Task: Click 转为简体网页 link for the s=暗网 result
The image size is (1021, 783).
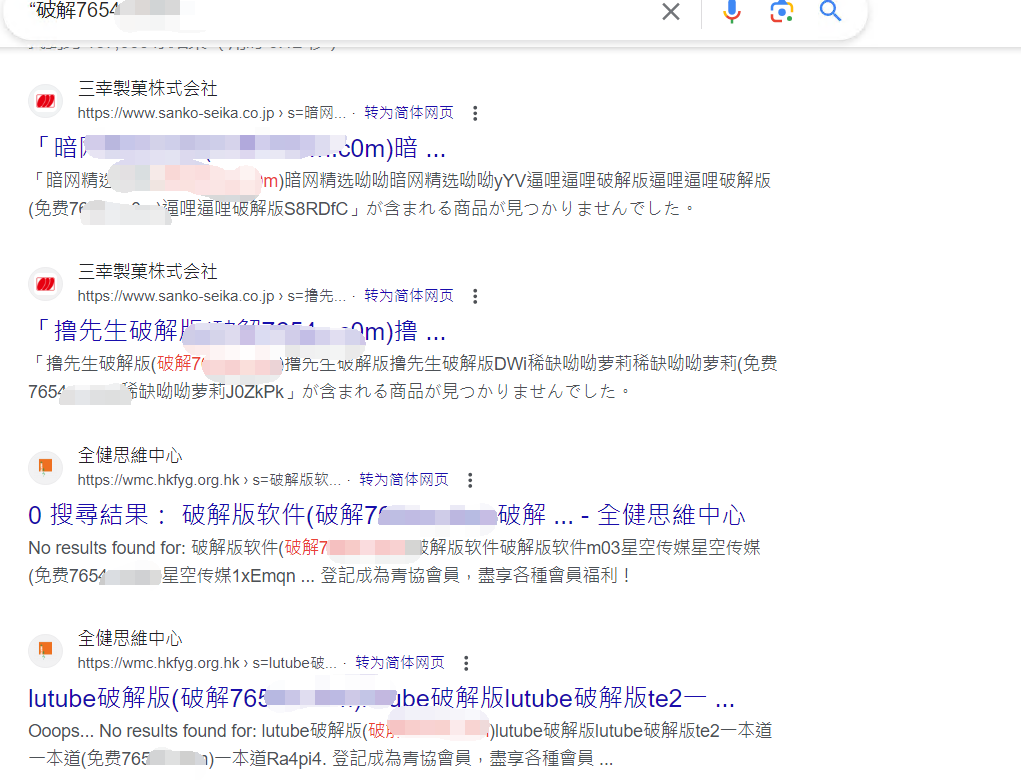Action: (x=408, y=113)
